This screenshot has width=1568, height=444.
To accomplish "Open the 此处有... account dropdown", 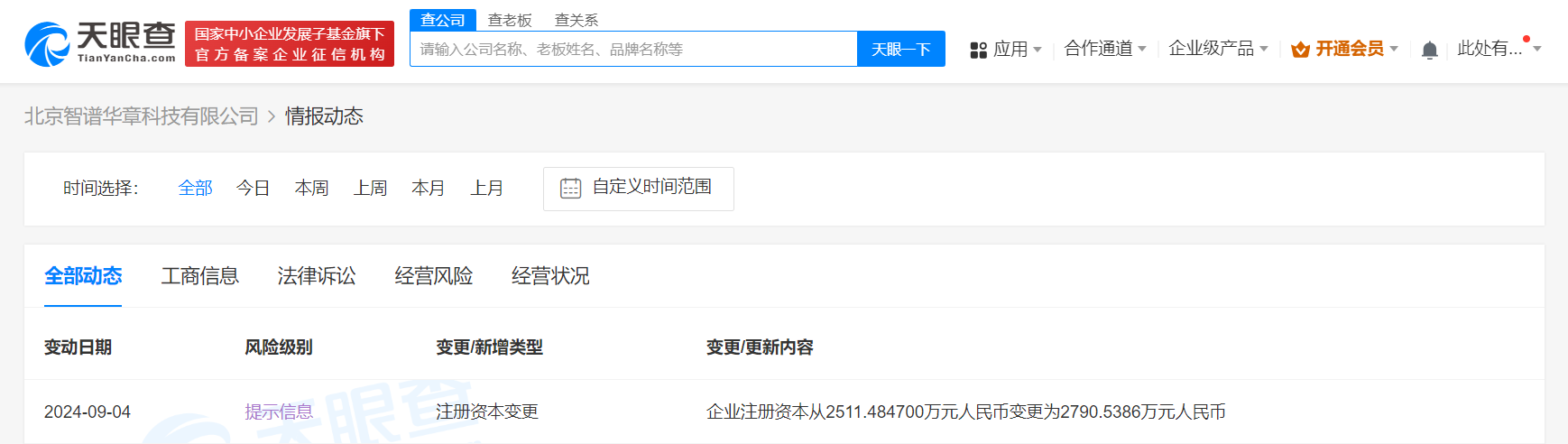I will coord(1499,49).
